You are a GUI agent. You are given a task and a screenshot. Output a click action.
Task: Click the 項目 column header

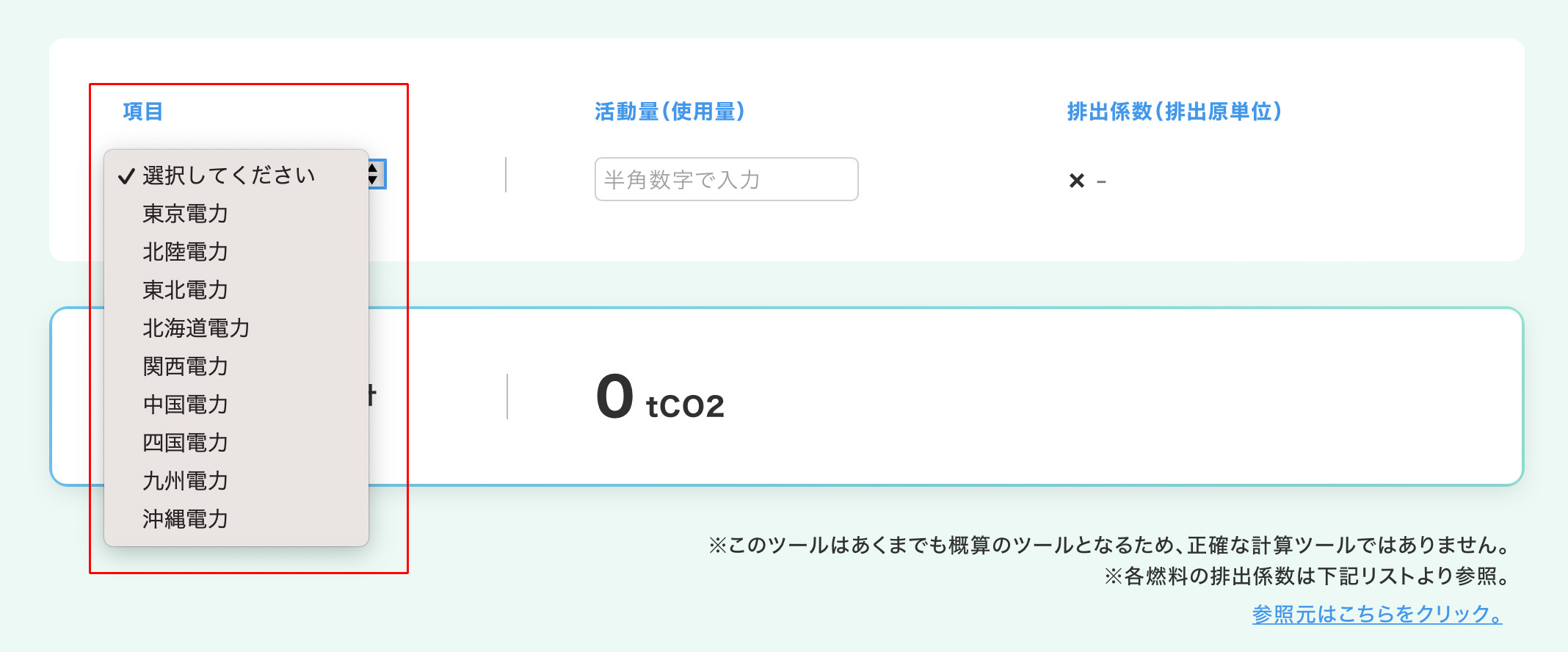click(x=142, y=112)
